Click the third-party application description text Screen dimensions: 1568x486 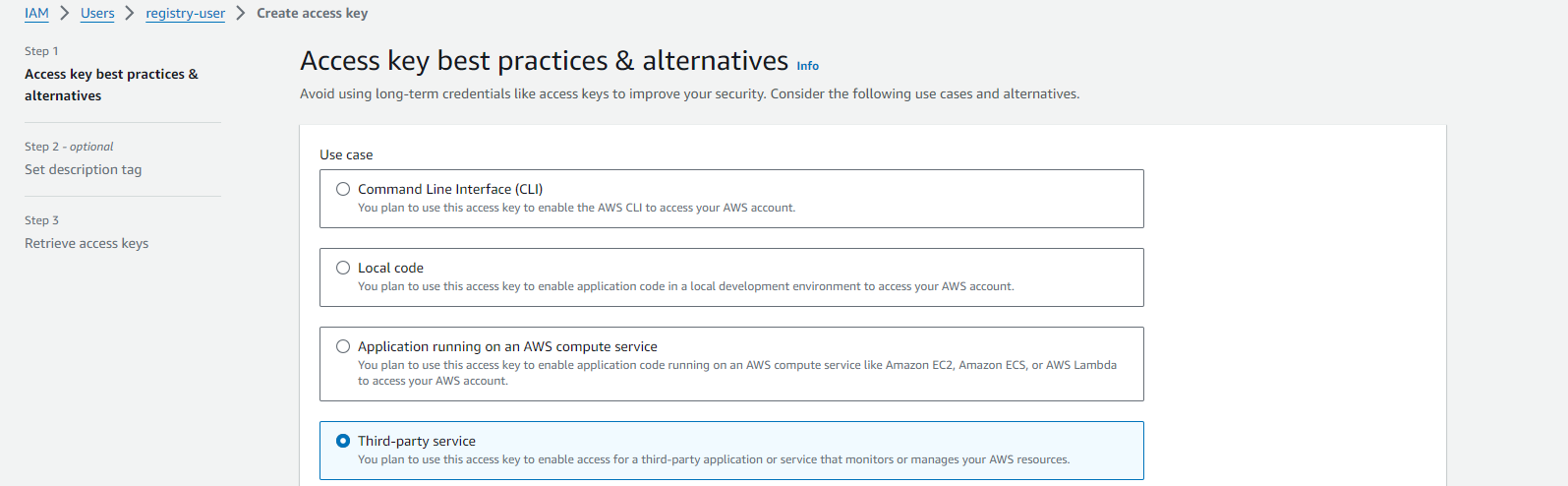tap(713, 459)
